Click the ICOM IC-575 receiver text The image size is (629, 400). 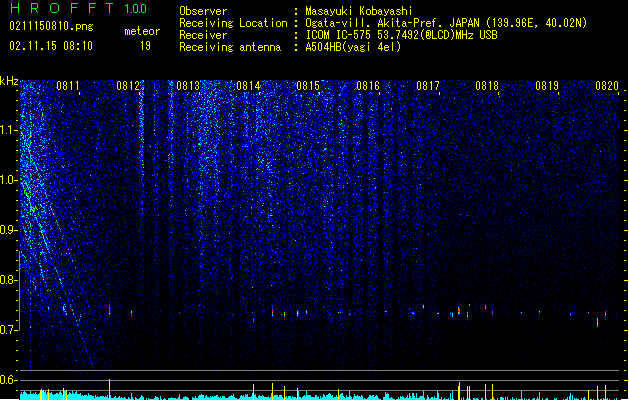pyautogui.click(x=401, y=35)
